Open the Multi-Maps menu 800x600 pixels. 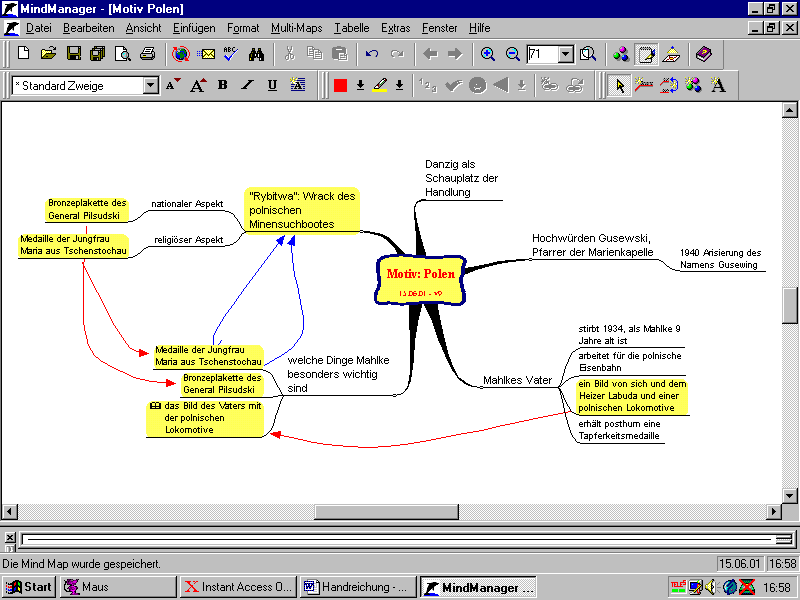click(294, 28)
